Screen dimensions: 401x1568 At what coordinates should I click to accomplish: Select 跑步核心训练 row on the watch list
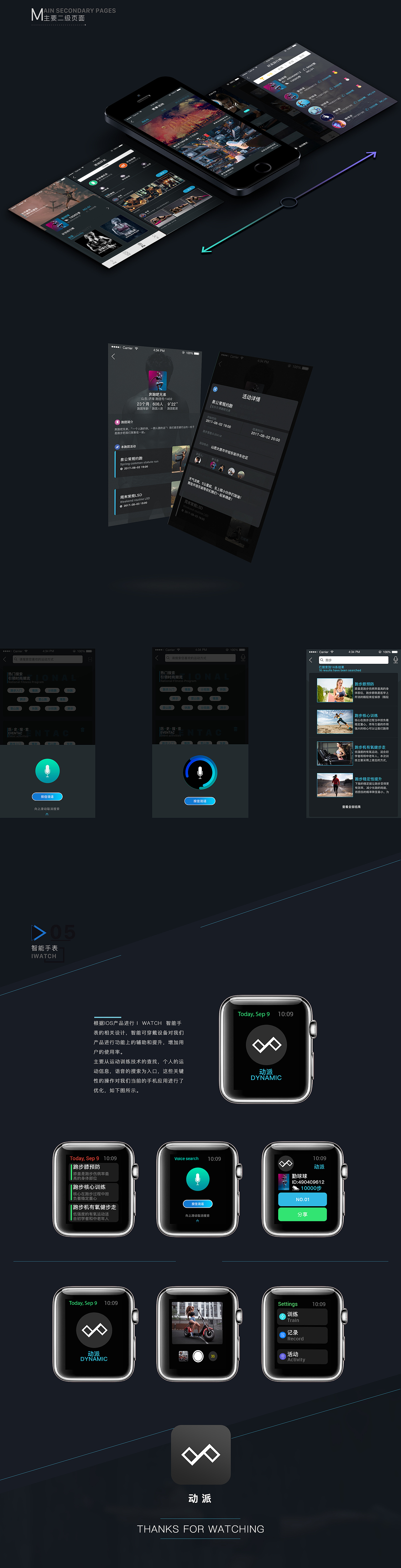95,1192
